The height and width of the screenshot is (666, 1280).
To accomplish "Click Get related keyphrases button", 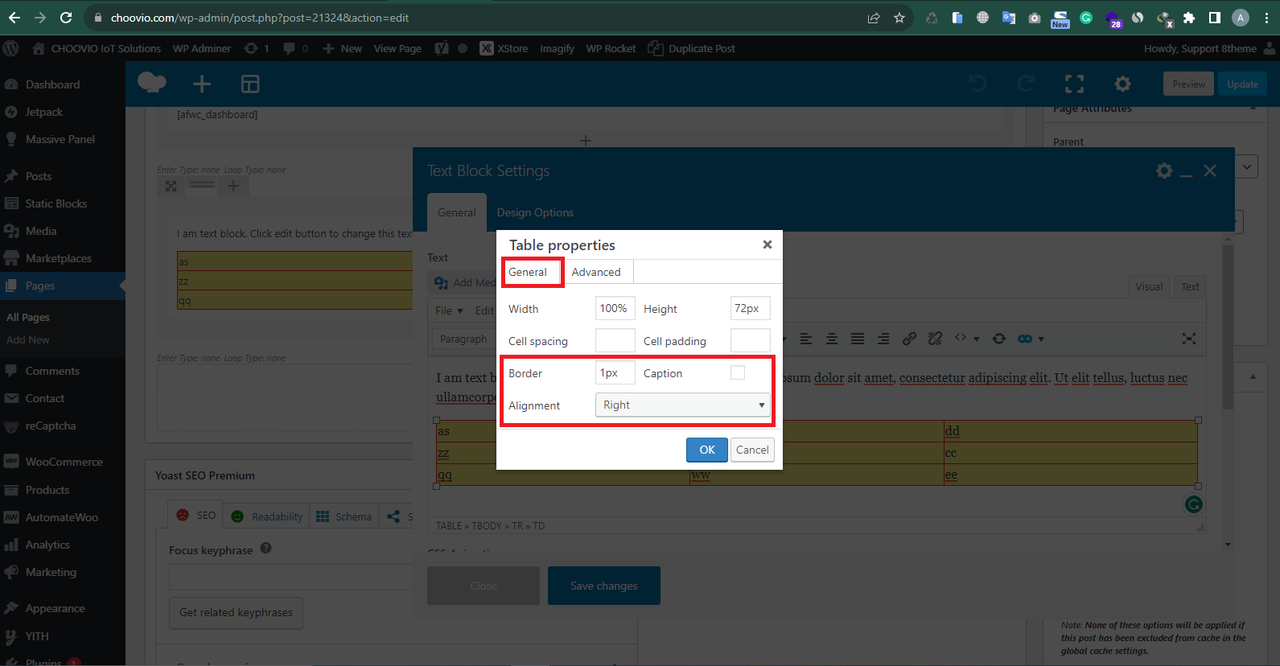I will 236,612.
